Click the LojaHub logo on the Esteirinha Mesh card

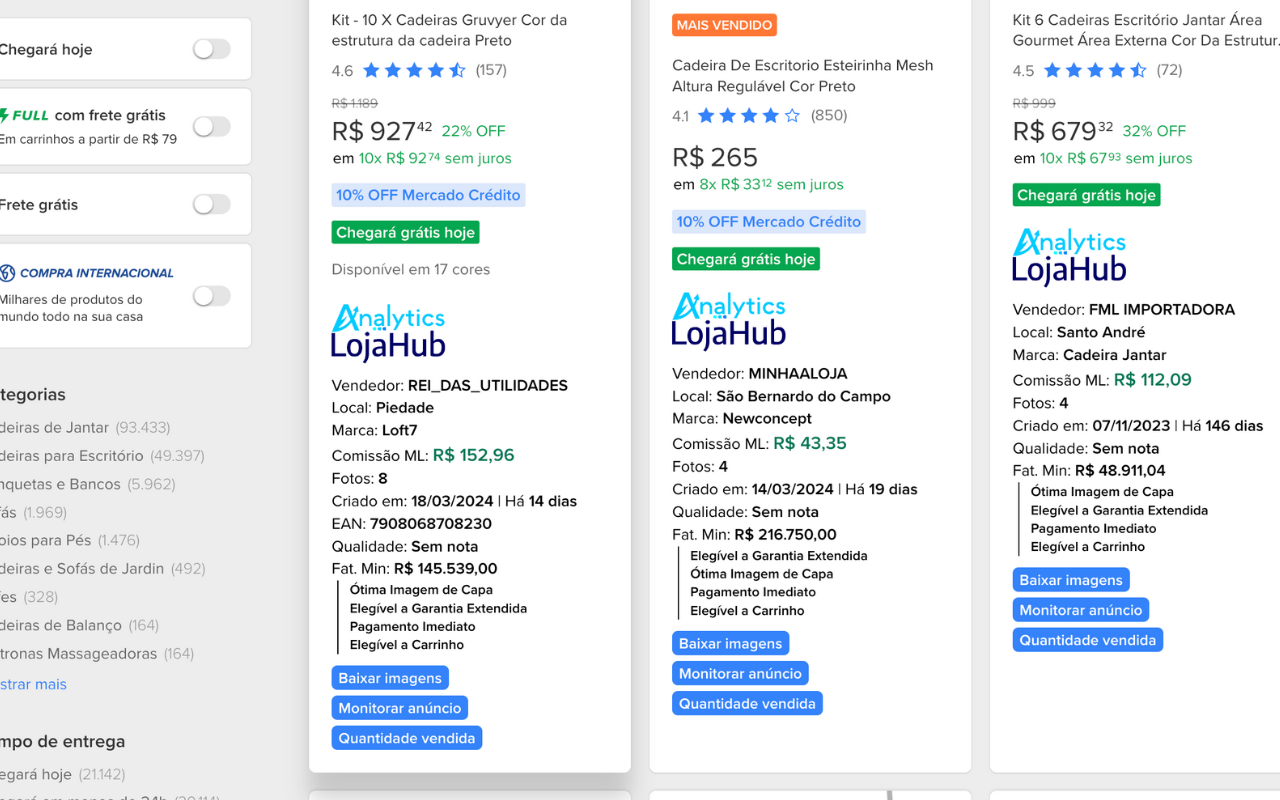point(729,320)
